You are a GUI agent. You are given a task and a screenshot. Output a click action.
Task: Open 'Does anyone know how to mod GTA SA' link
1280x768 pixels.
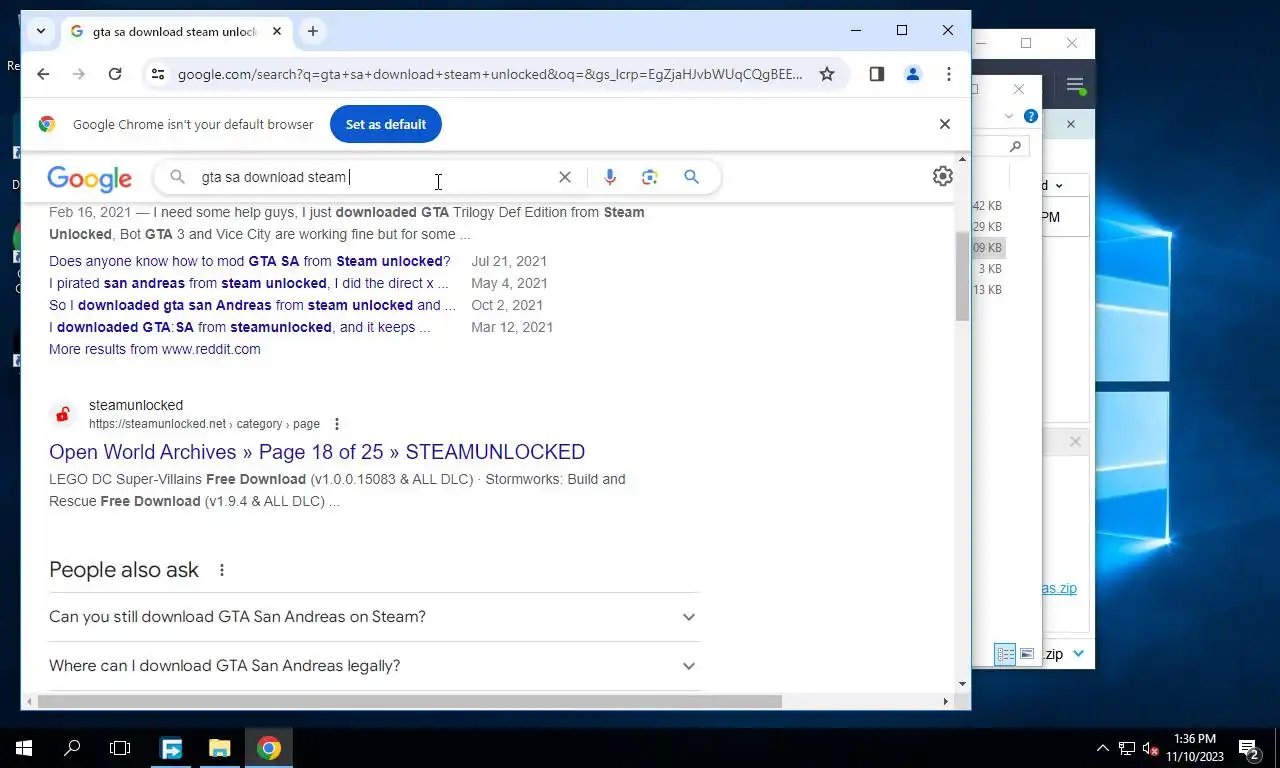[250, 261]
